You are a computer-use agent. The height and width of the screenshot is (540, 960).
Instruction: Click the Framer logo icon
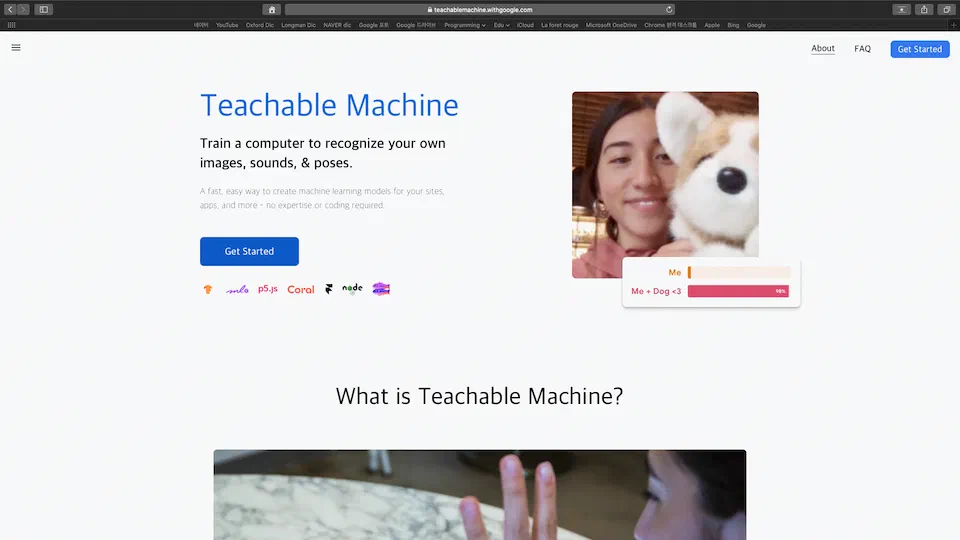[328, 289]
